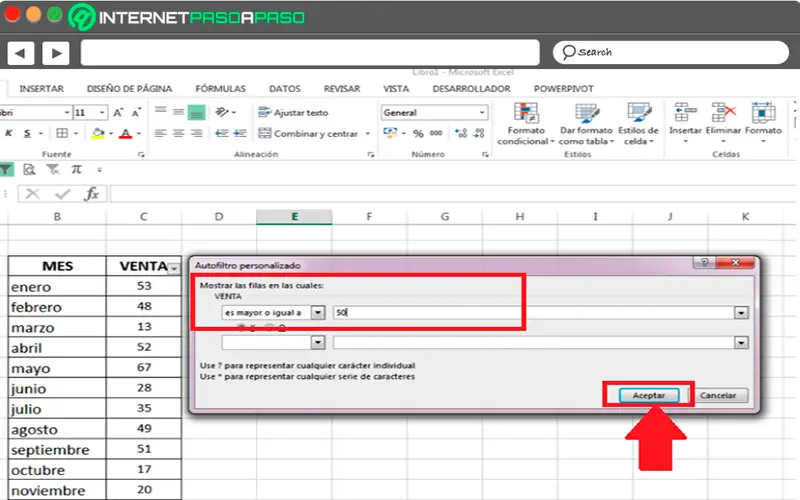Screen dimensions: 800x500
Task: Click the browser back arrow button
Action: (x=20, y=53)
